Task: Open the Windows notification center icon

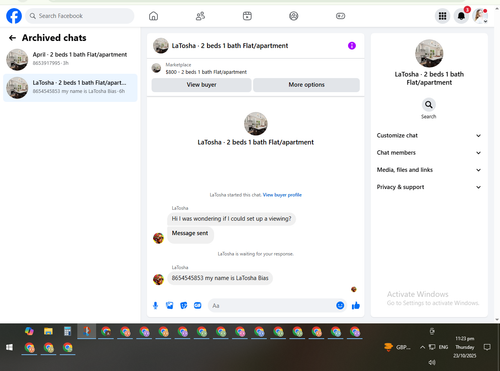Action: coord(487,347)
